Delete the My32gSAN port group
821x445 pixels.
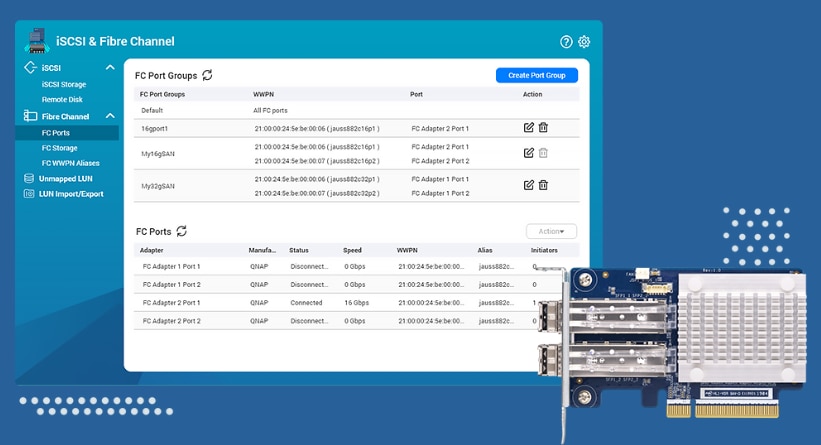pos(543,185)
